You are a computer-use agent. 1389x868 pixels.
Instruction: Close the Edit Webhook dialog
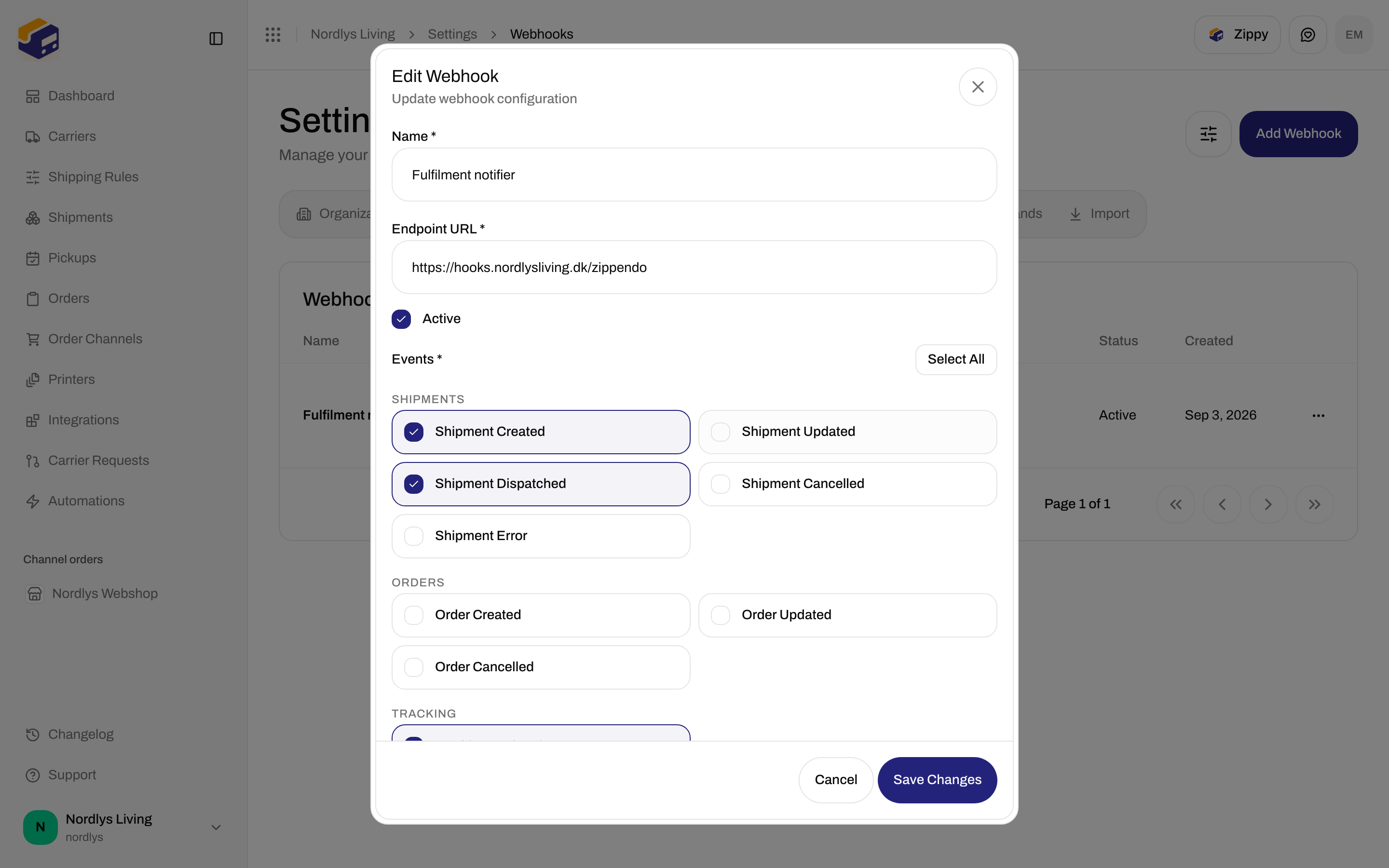pyautogui.click(x=978, y=87)
